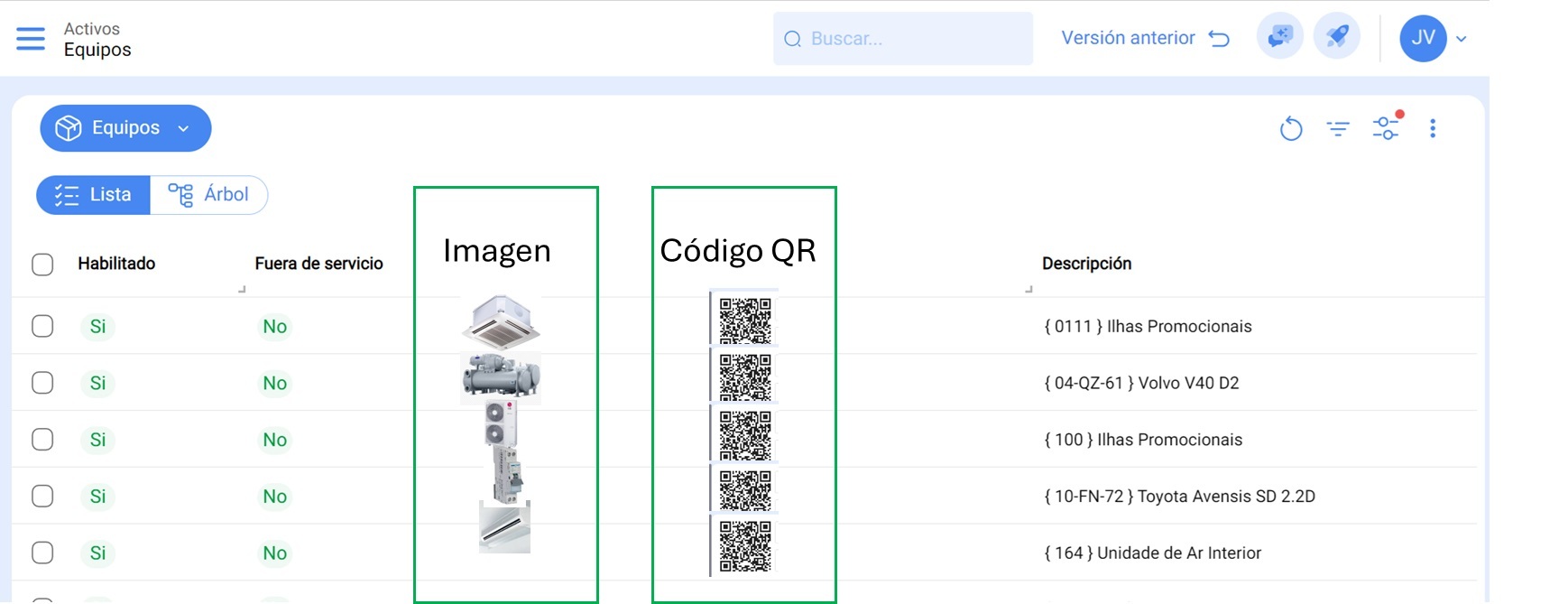Viewport: 1568px width, 604px height.
Task: Click the Habilitado column resize handle
Action: coord(241,289)
